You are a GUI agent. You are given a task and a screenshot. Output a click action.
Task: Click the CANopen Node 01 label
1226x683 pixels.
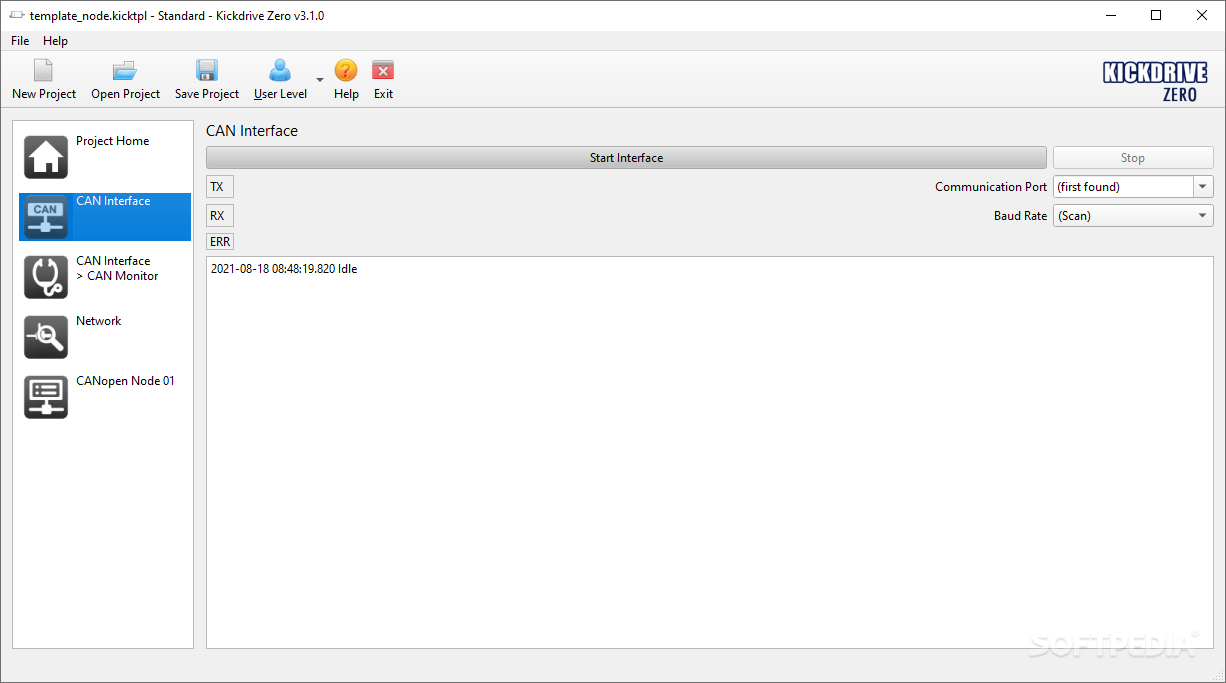coord(125,381)
